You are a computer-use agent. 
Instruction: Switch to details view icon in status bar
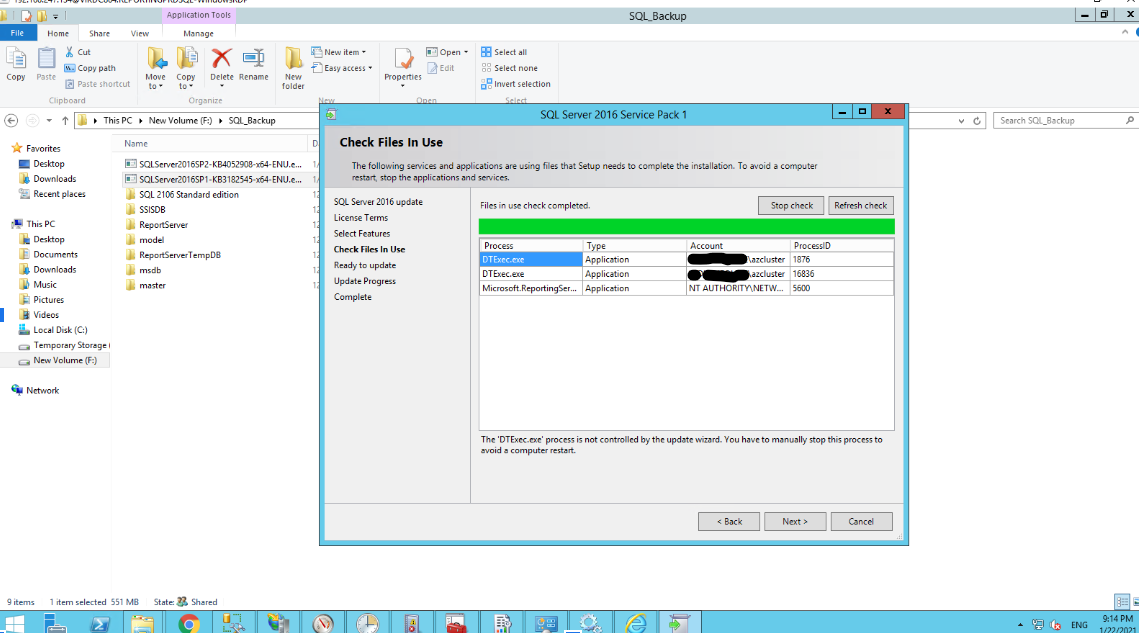[1122, 602]
